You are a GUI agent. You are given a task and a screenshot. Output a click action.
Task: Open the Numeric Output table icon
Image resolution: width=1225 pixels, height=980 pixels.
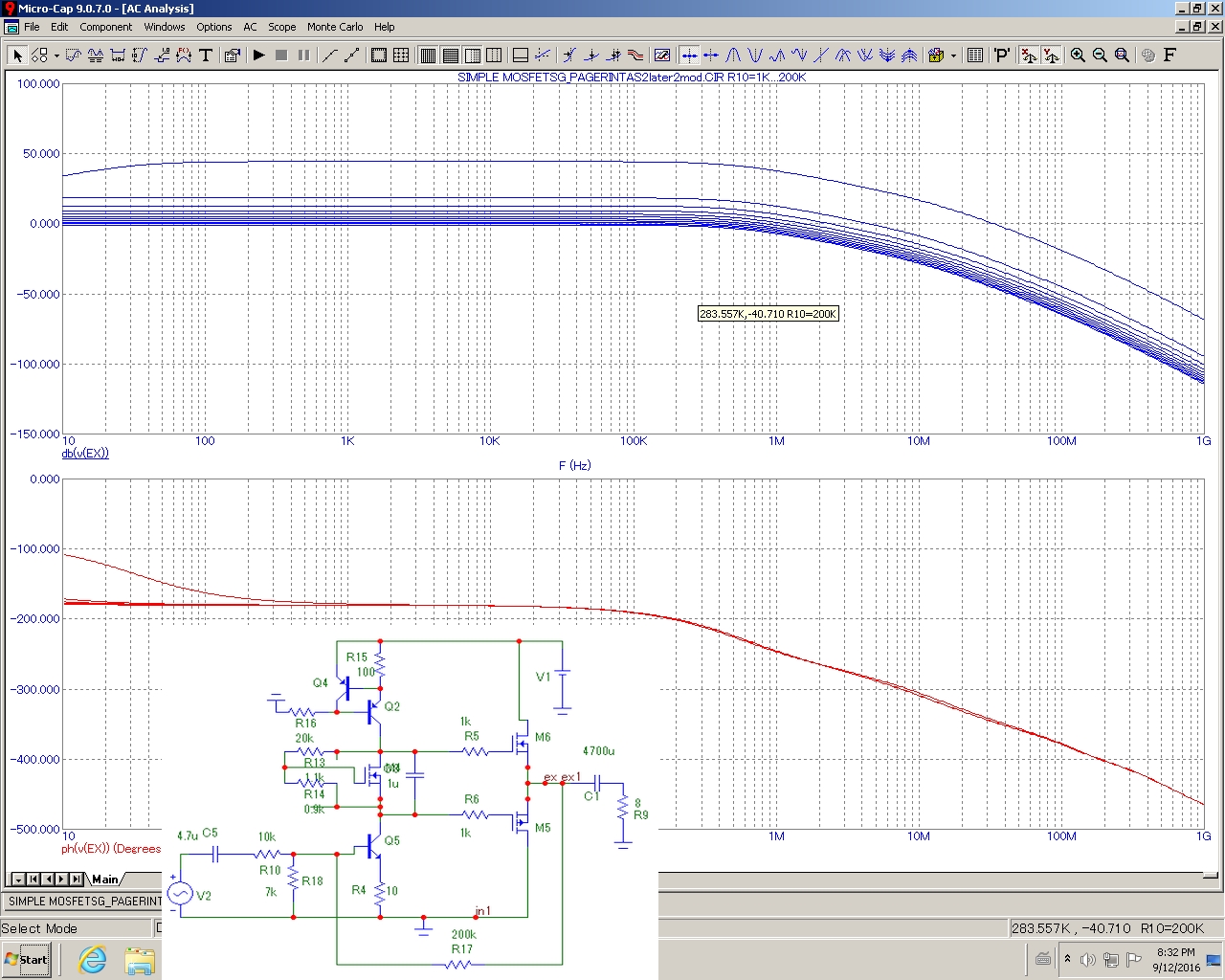click(x=975, y=56)
